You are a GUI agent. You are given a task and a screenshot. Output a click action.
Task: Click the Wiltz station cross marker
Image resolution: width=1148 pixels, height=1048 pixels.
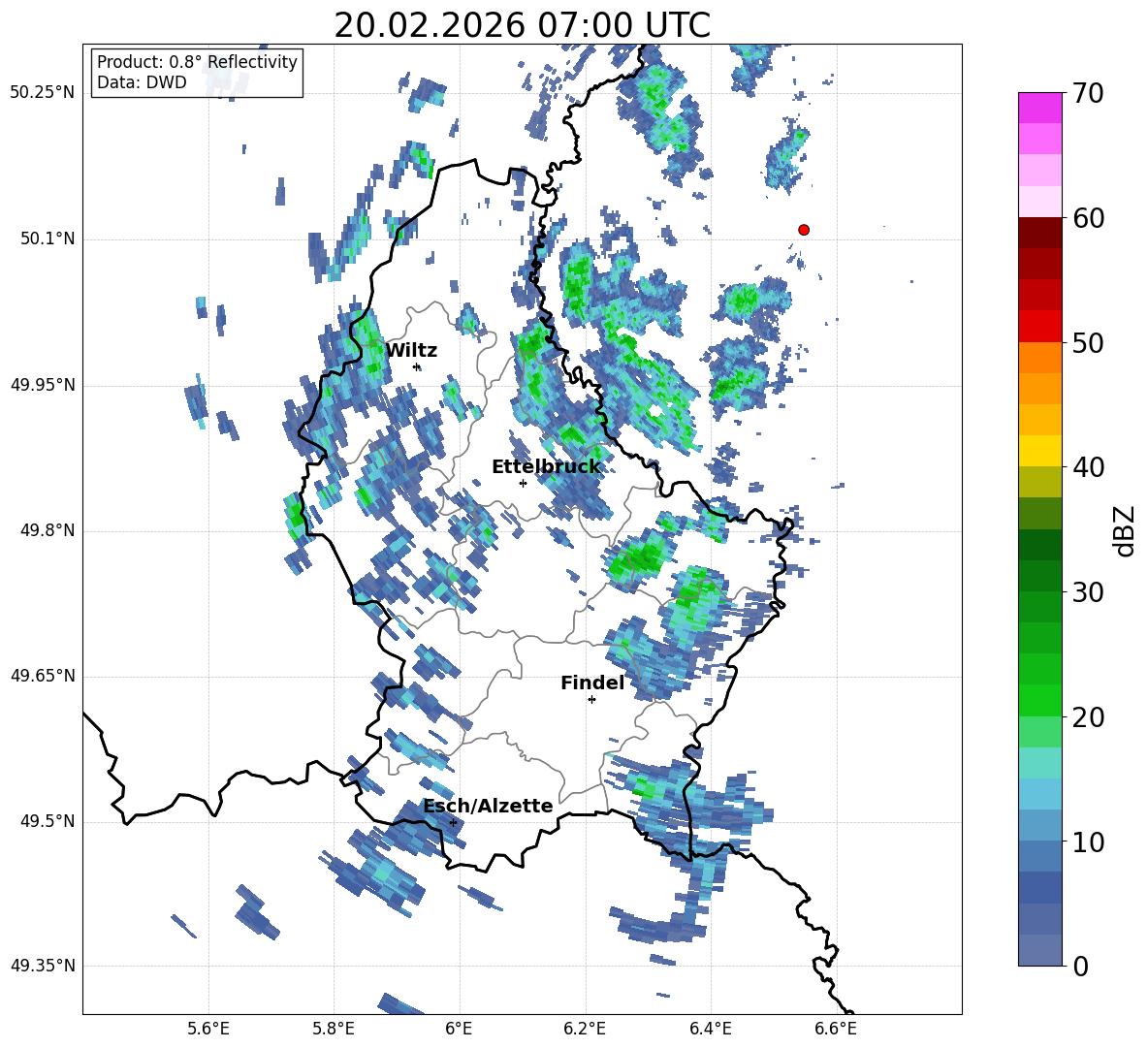(x=417, y=367)
